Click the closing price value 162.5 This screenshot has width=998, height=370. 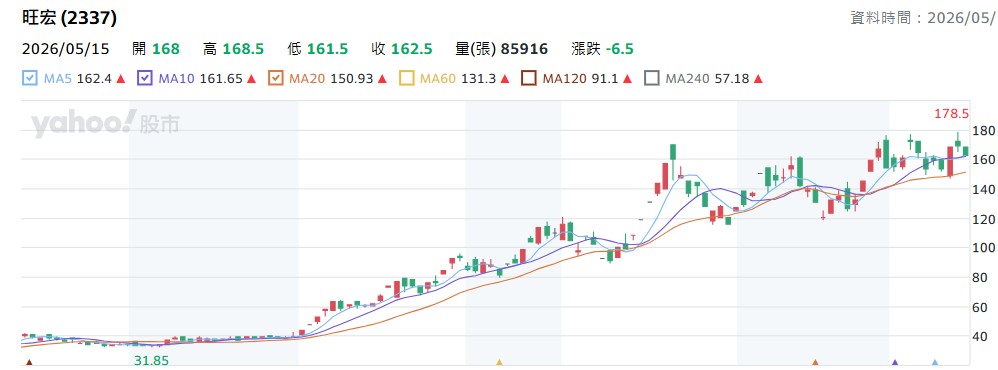[x=411, y=49]
